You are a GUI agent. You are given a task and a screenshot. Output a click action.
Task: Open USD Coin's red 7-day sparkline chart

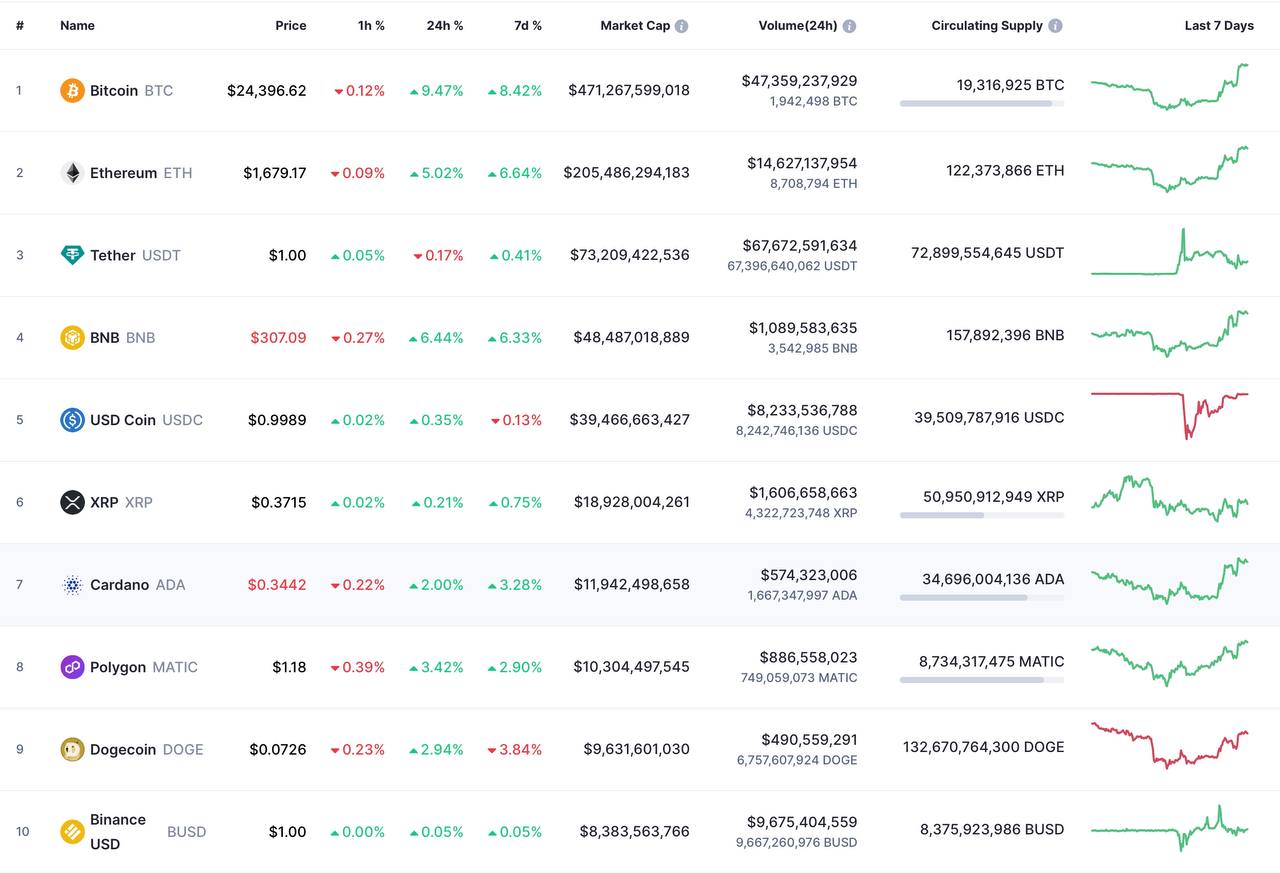pyautogui.click(x=1169, y=412)
